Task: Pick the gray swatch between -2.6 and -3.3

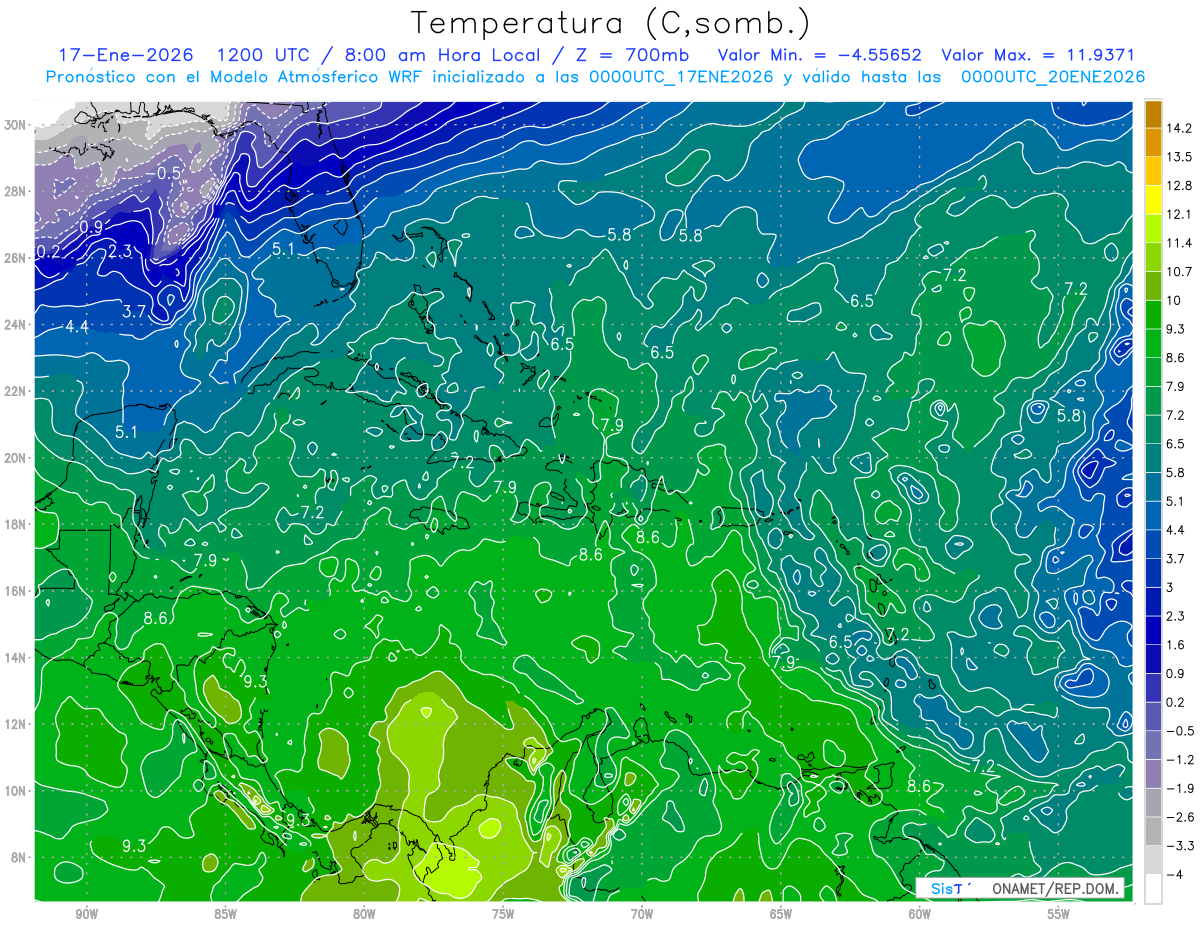Action: point(1153,831)
